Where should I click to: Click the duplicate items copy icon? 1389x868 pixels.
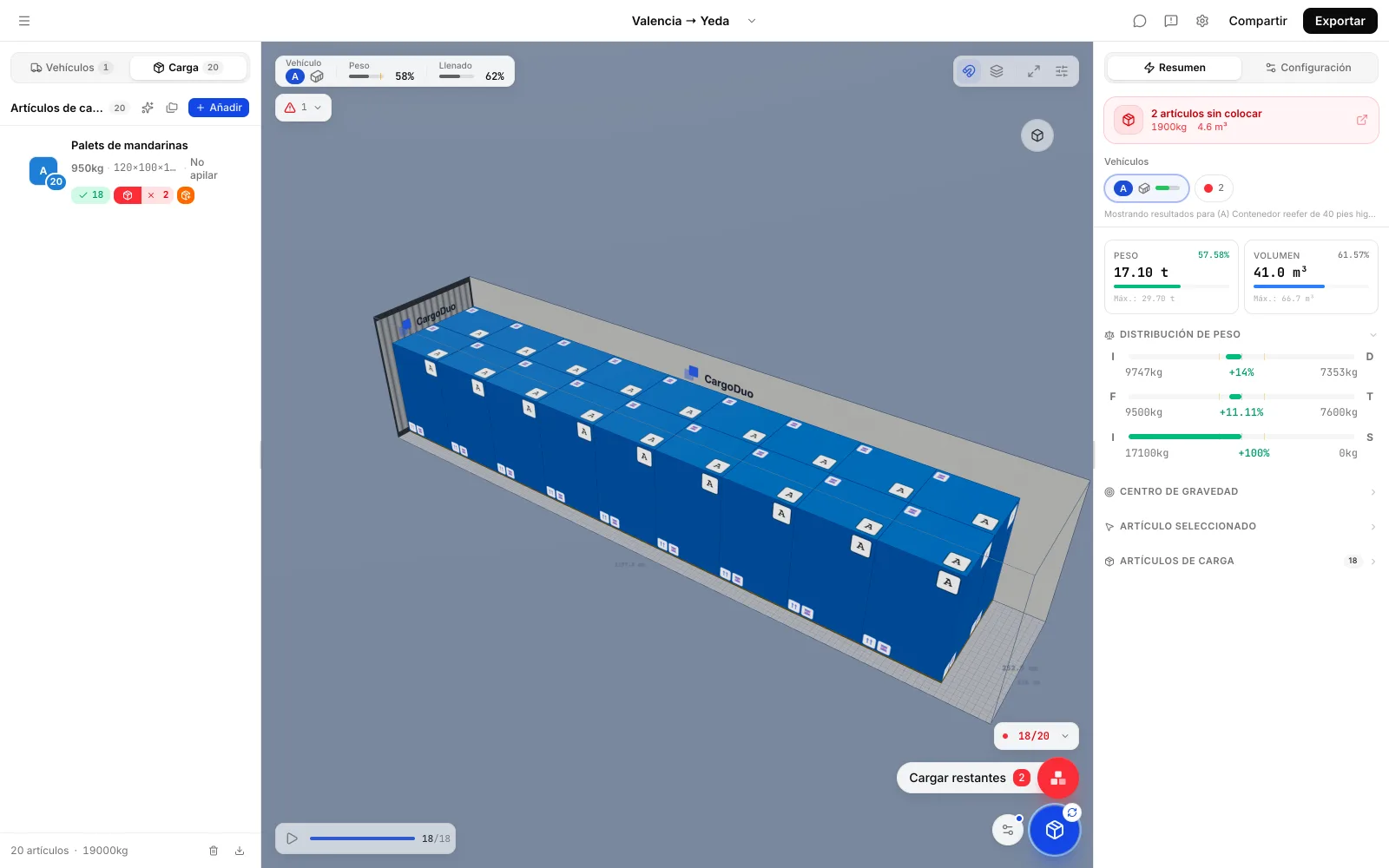172,108
